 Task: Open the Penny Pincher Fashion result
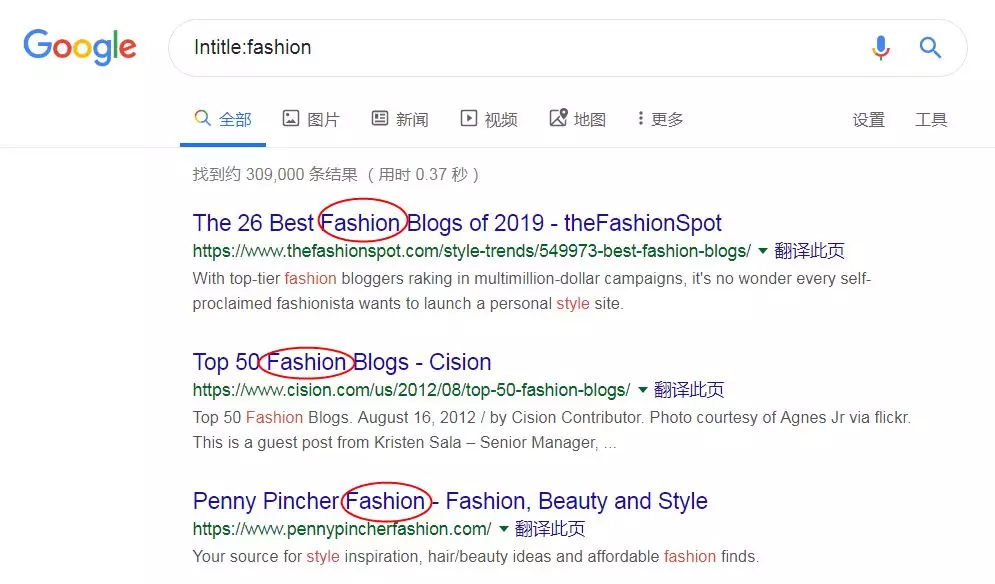[x=450, y=501]
